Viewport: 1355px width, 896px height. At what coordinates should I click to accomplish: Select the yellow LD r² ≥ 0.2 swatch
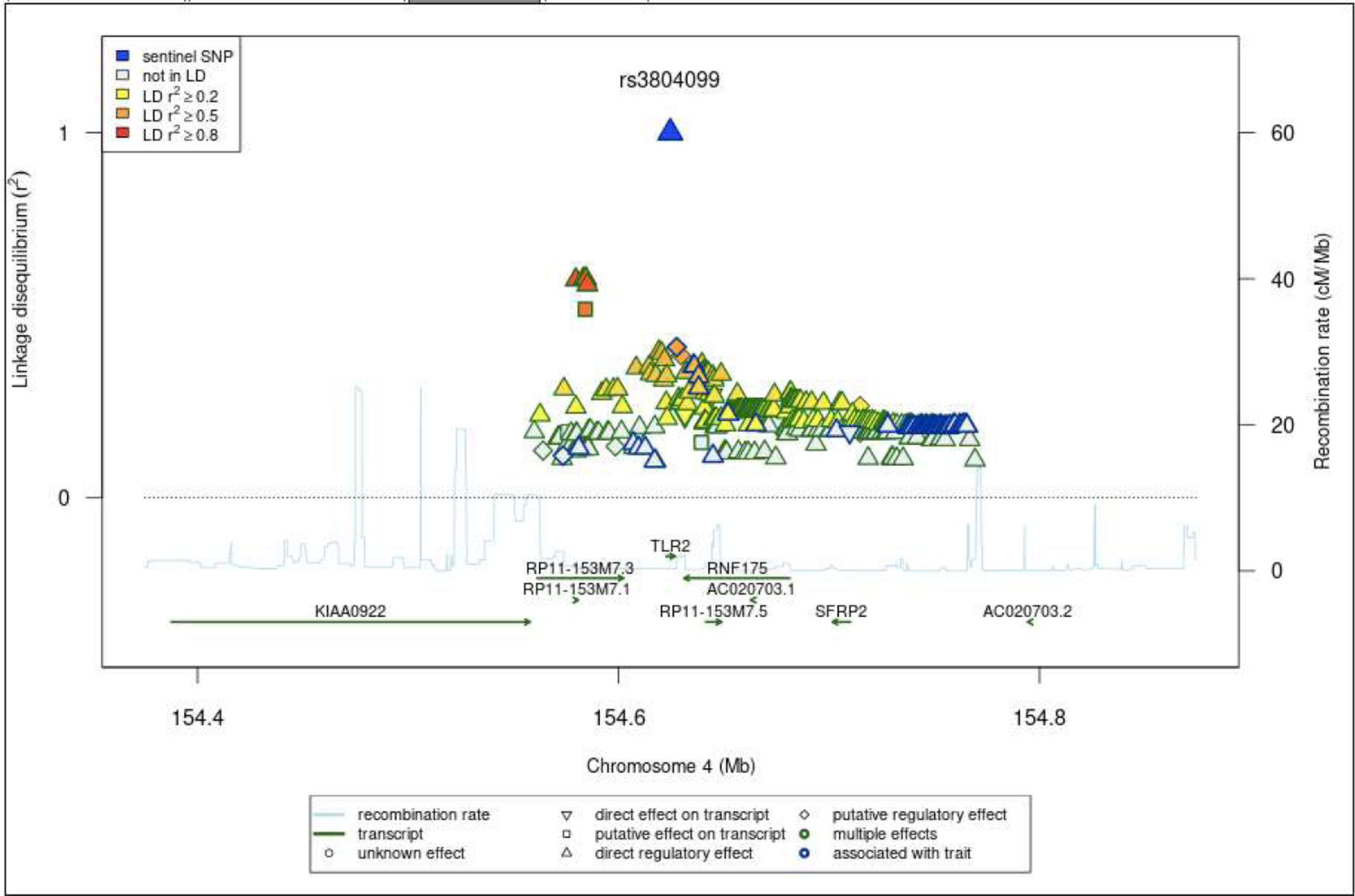coord(123,95)
